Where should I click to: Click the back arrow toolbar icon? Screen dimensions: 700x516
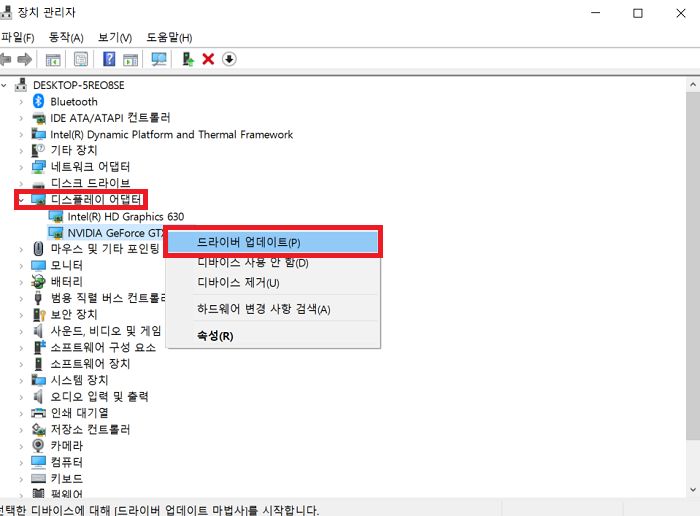[6, 59]
